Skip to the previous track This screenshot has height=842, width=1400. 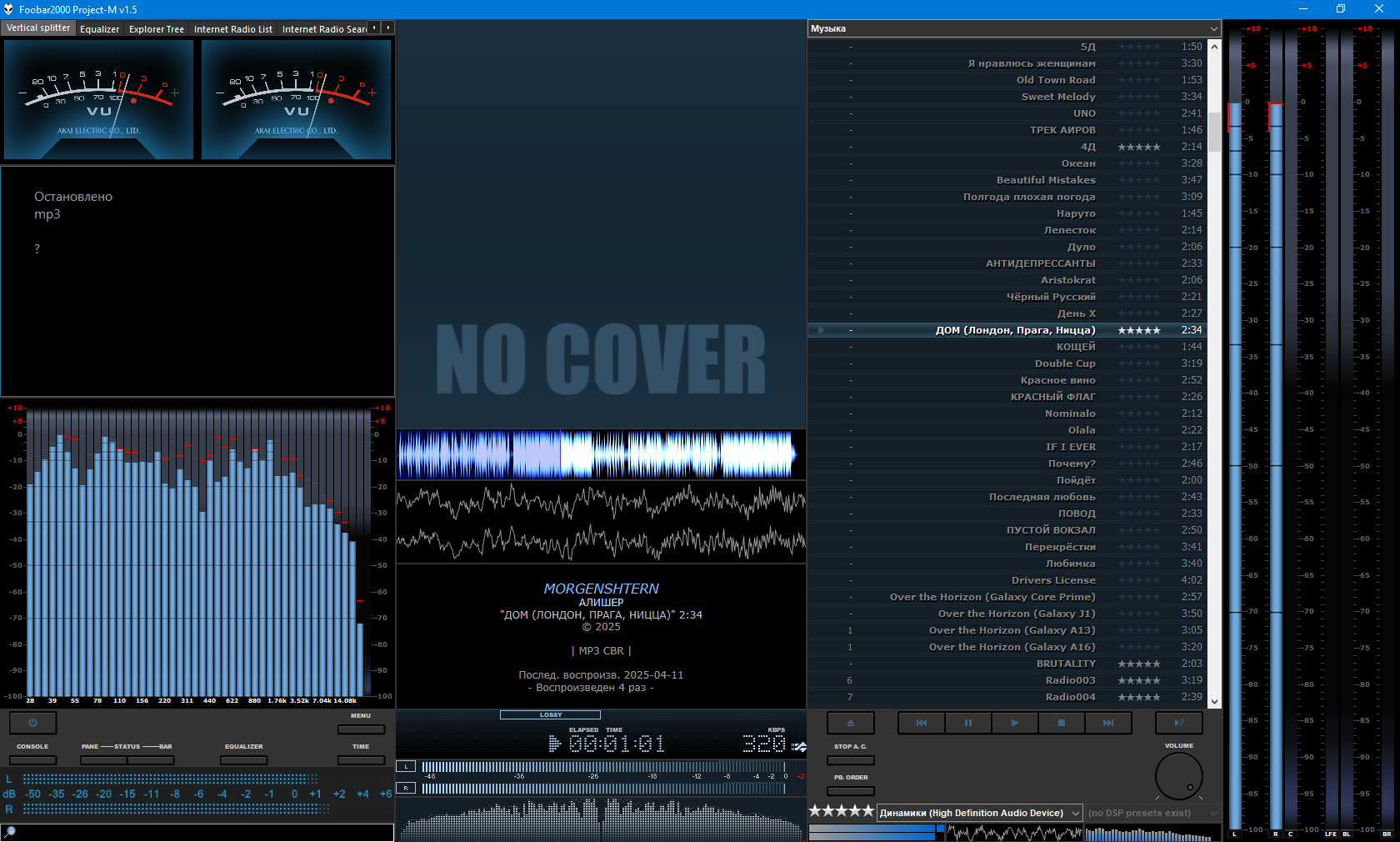click(x=921, y=723)
